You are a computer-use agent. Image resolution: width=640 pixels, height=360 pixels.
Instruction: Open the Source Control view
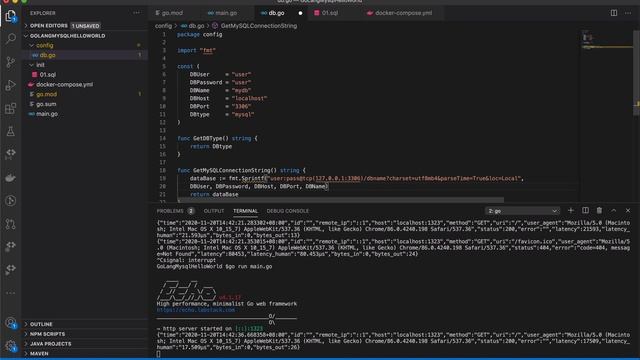[x=11, y=62]
